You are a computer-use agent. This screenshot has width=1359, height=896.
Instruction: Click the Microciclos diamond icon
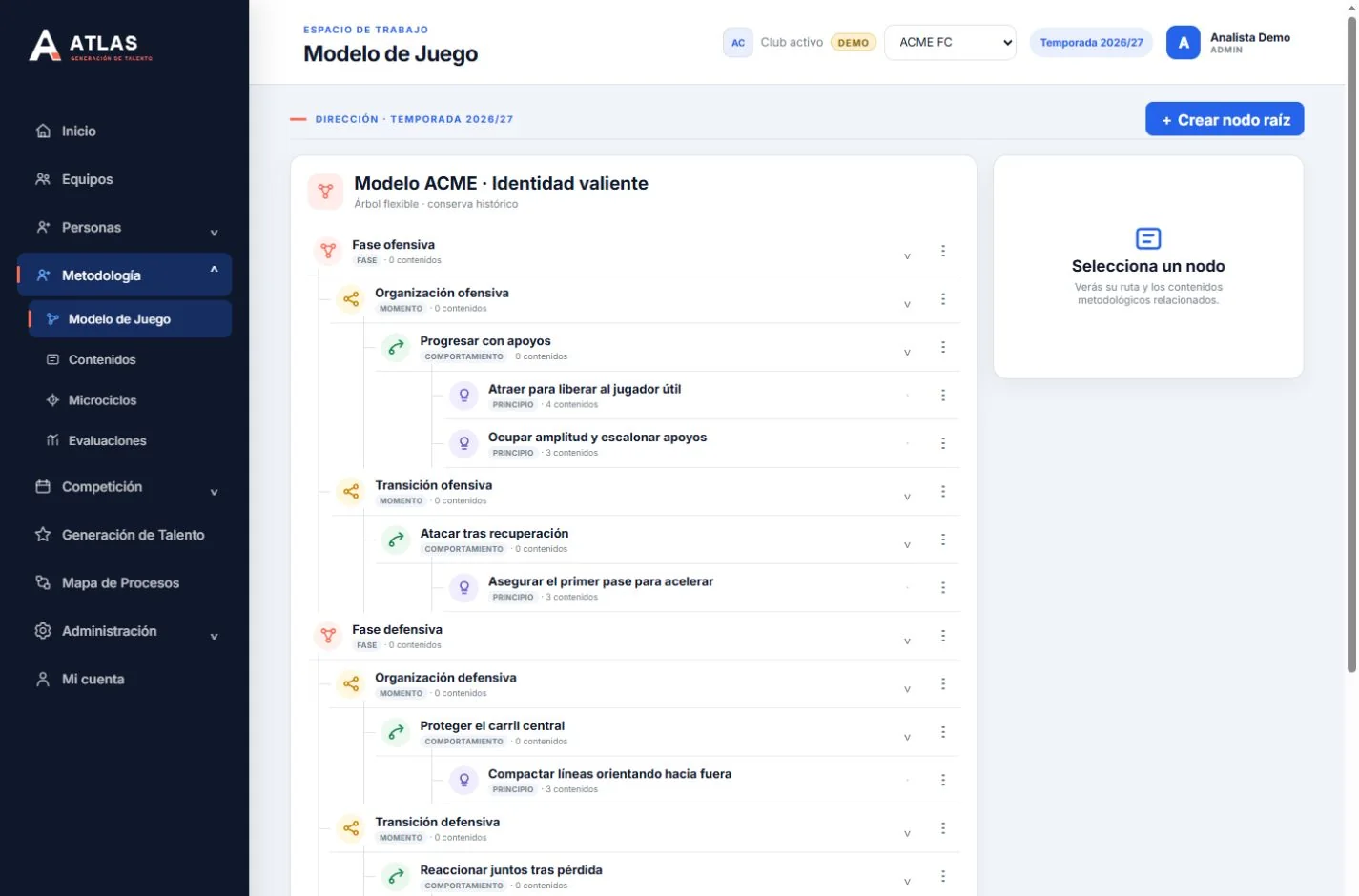(x=53, y=400)
